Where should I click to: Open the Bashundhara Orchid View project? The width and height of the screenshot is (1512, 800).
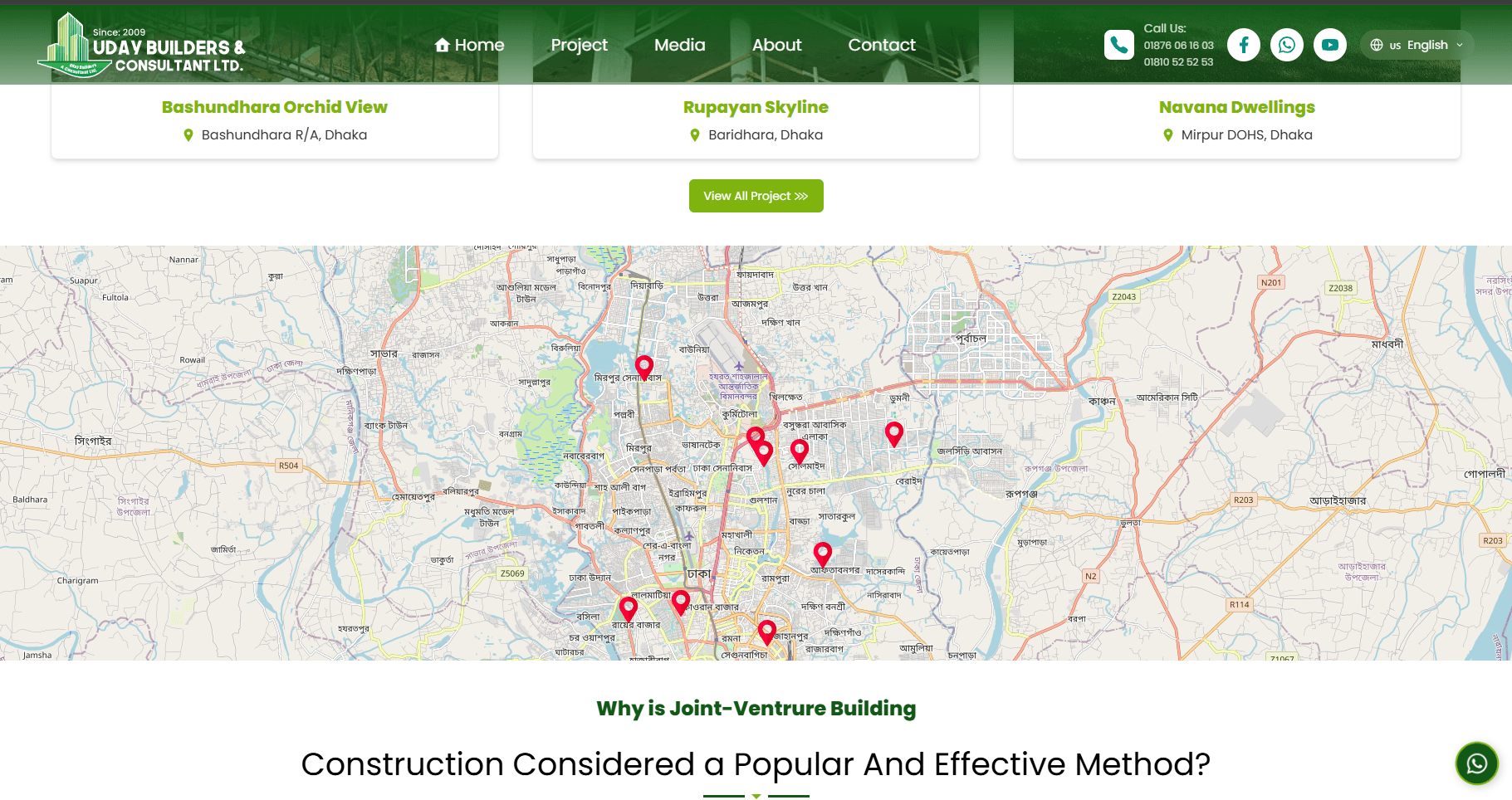[x=274, y=107]
